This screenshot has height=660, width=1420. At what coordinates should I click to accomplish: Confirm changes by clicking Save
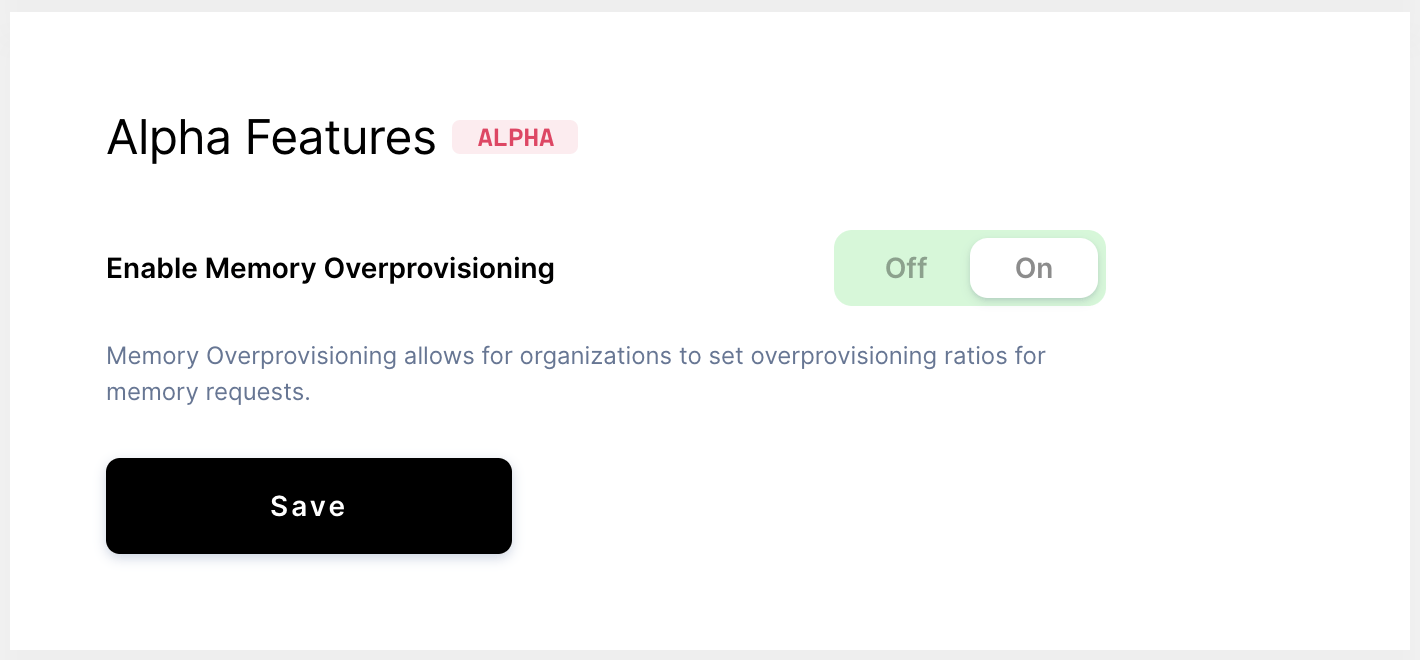tap(308, 506)
